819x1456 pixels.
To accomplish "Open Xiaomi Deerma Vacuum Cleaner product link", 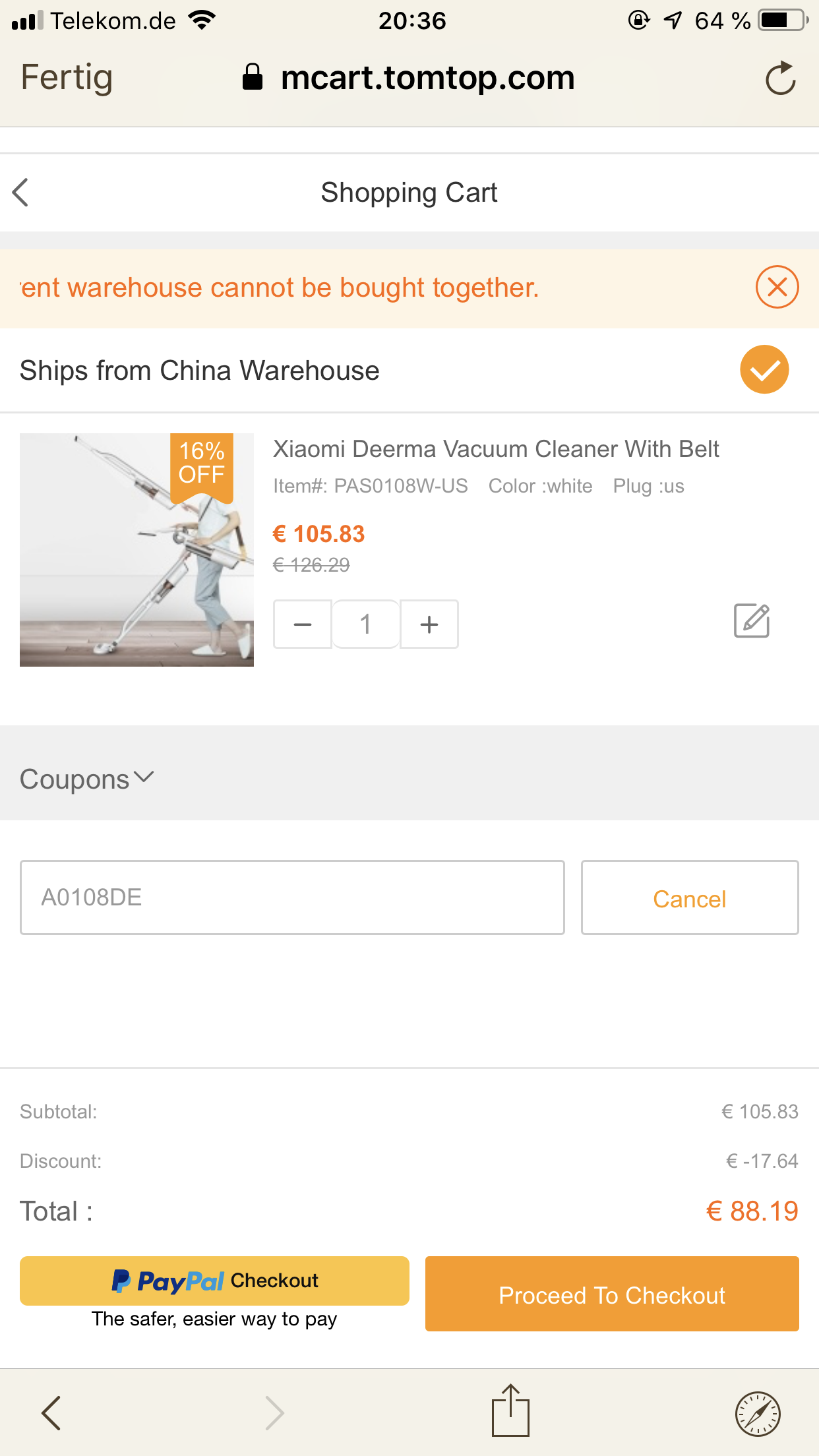I will tap(495, 449).
